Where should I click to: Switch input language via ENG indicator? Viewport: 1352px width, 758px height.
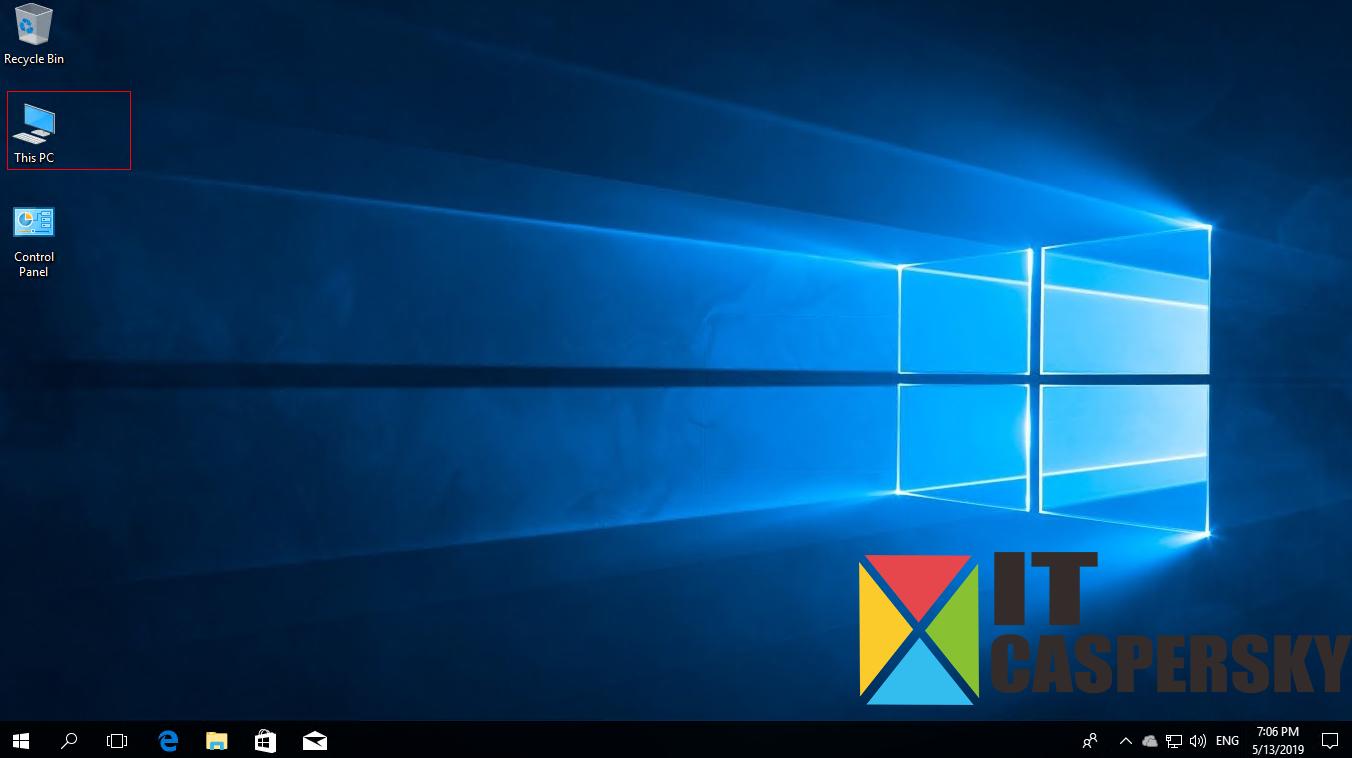tap(1227, 741)
